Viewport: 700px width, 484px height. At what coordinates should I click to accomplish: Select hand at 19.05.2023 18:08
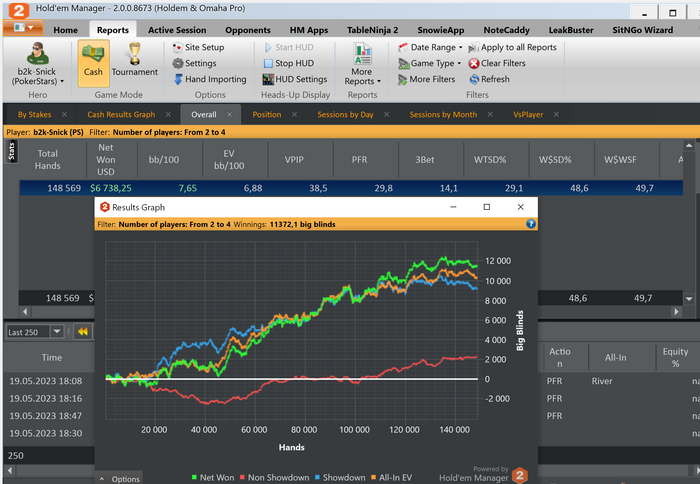(x=46, y=381)
